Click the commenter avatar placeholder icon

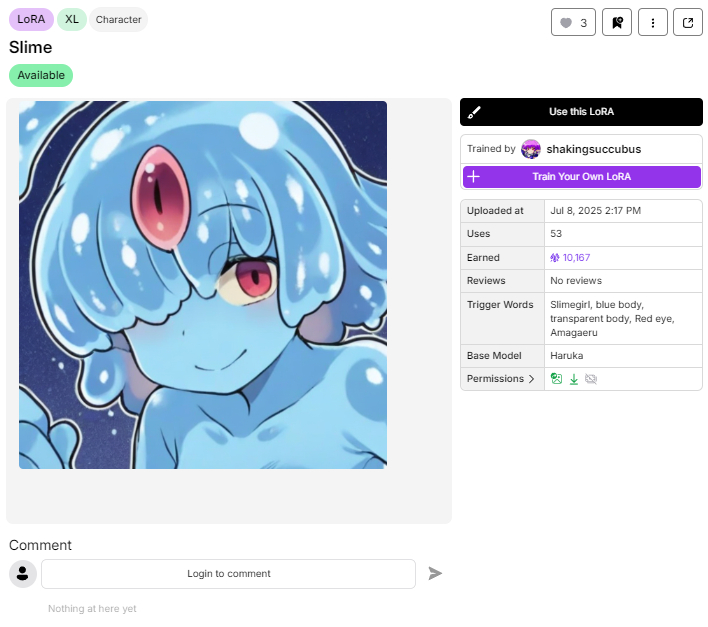(x=23, y=574)
